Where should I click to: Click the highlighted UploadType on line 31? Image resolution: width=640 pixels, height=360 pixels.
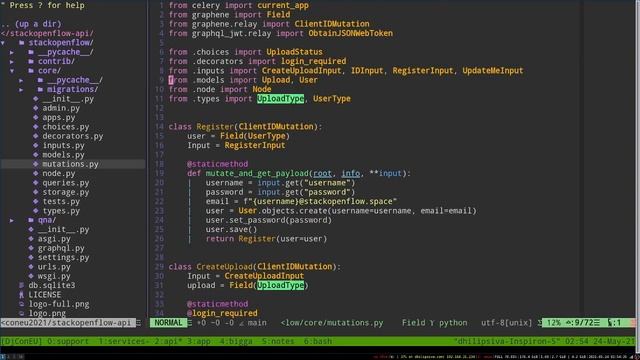tap(280, 286)
